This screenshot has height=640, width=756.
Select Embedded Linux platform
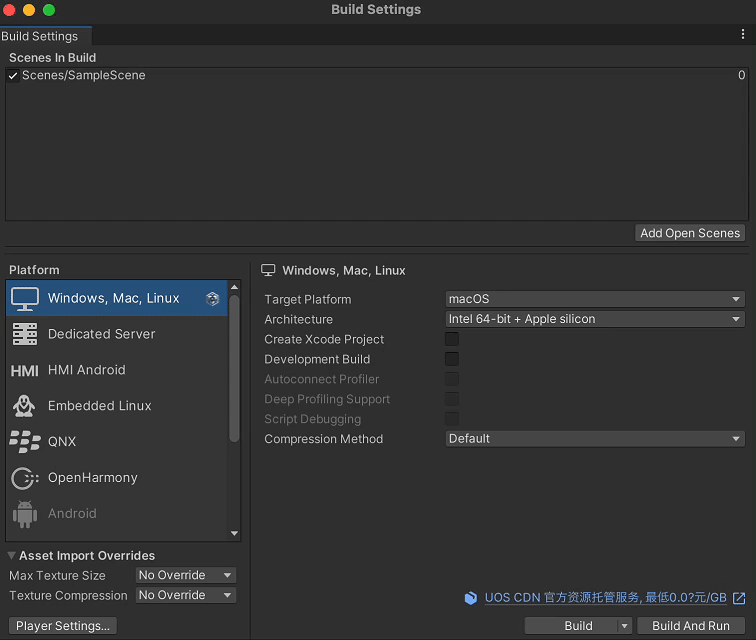point(117,406)
